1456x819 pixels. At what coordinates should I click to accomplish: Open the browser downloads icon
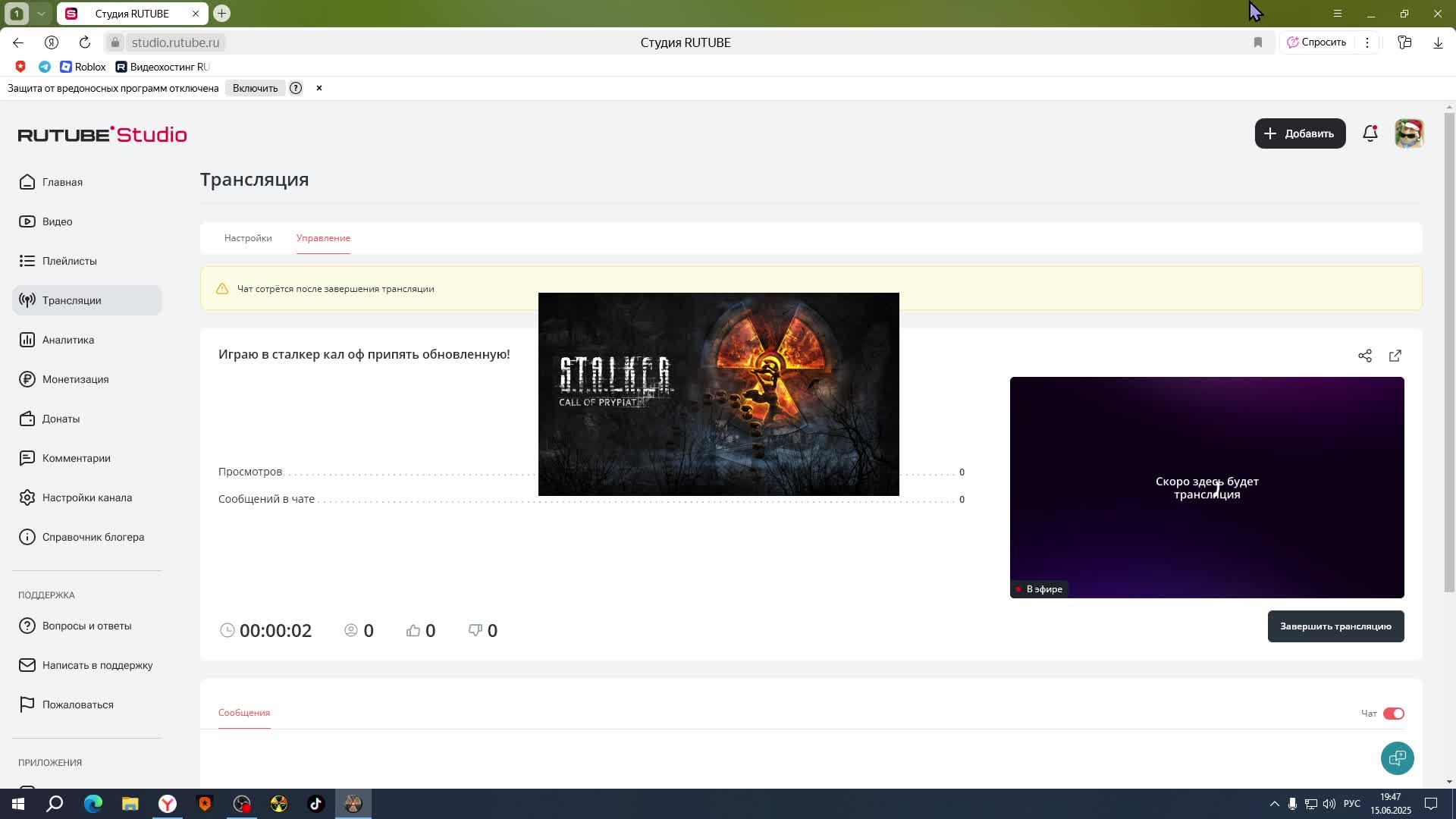click(1438, 42)
